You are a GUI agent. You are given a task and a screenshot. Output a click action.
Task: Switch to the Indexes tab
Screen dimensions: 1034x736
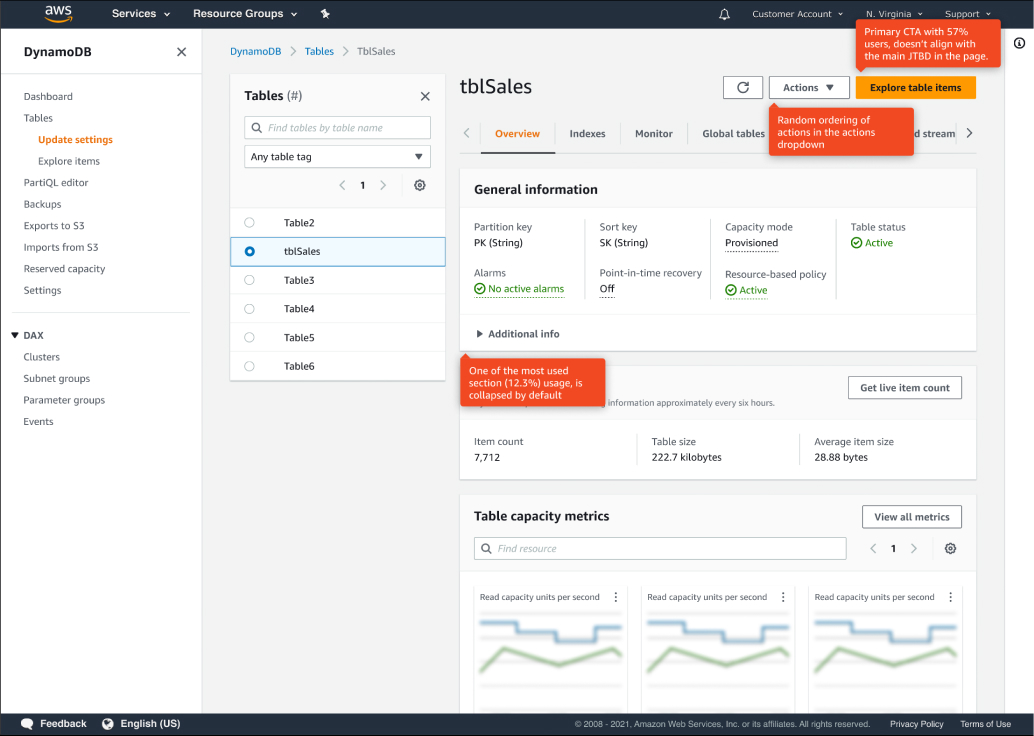click(x=587, y=134)
